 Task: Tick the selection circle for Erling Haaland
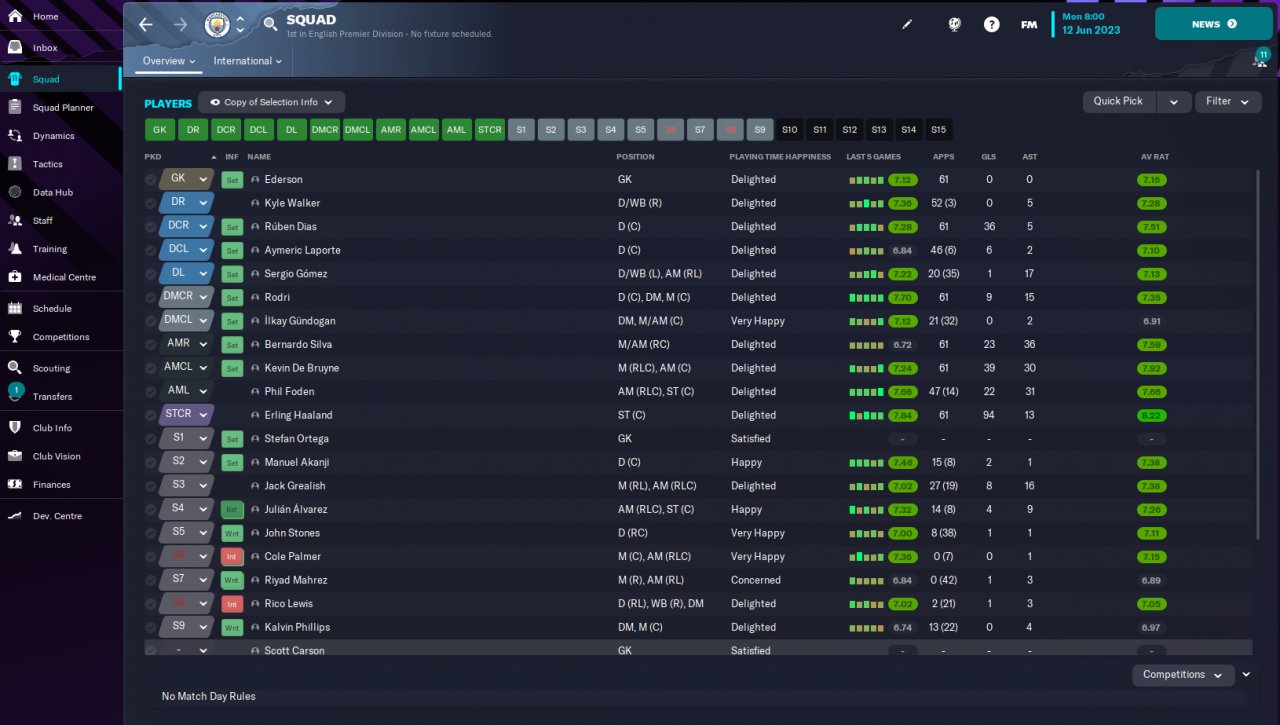click(x=151, y=415)
